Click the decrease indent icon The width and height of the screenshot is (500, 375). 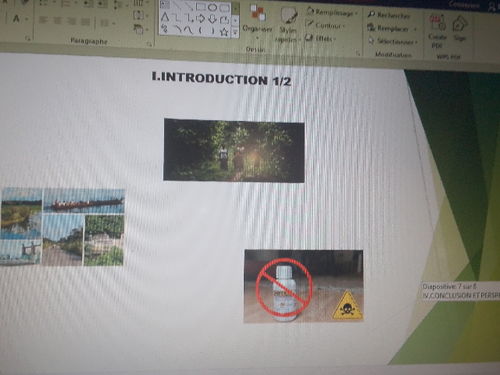[x=89, y=4]
